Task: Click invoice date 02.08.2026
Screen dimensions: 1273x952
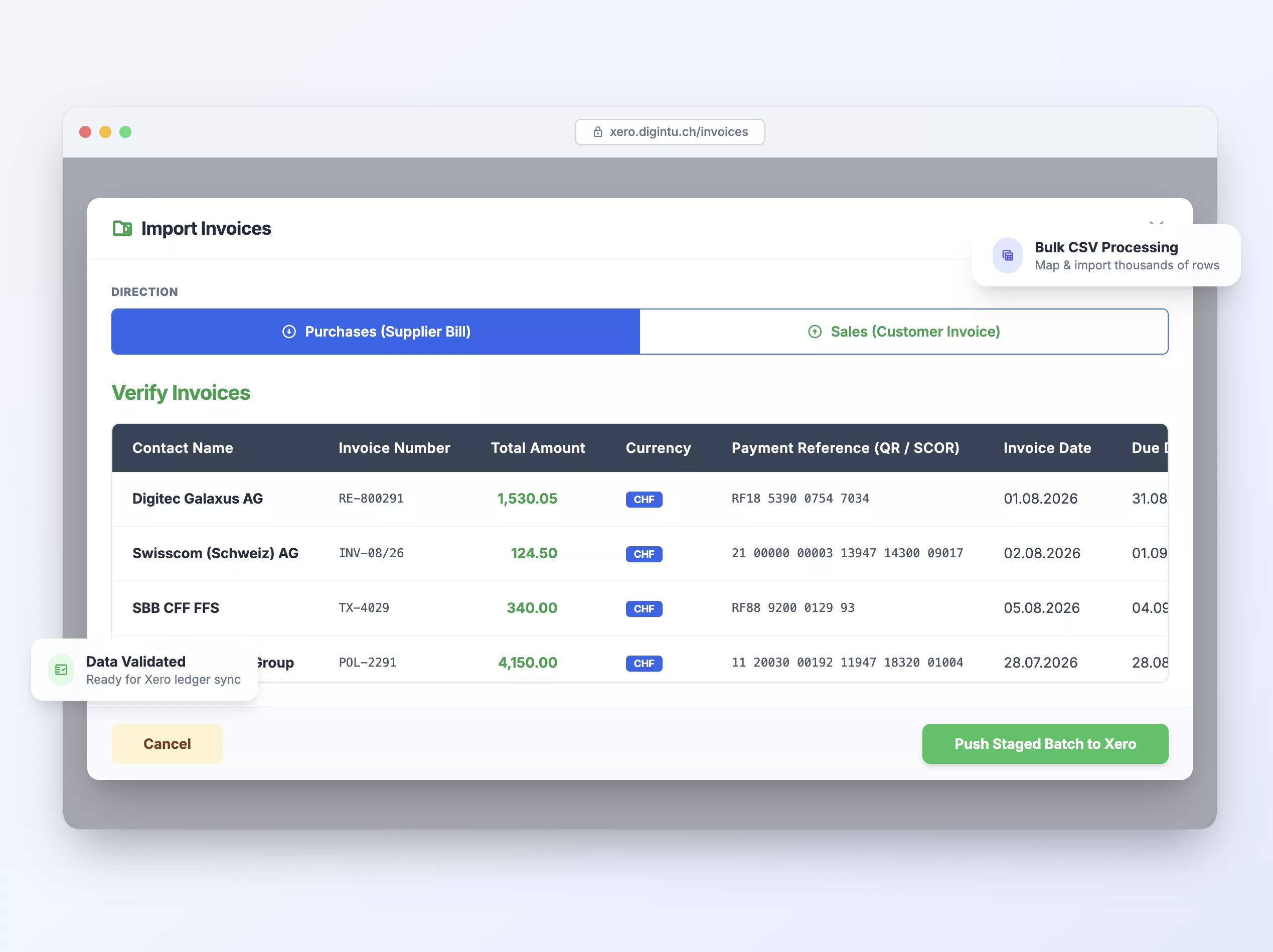Action: [x=1042, y=553]
